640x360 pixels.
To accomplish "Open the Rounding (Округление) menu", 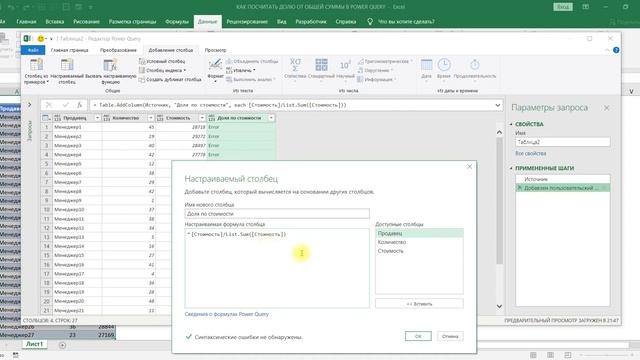I will pyautogui.click(x=376, y=70).
